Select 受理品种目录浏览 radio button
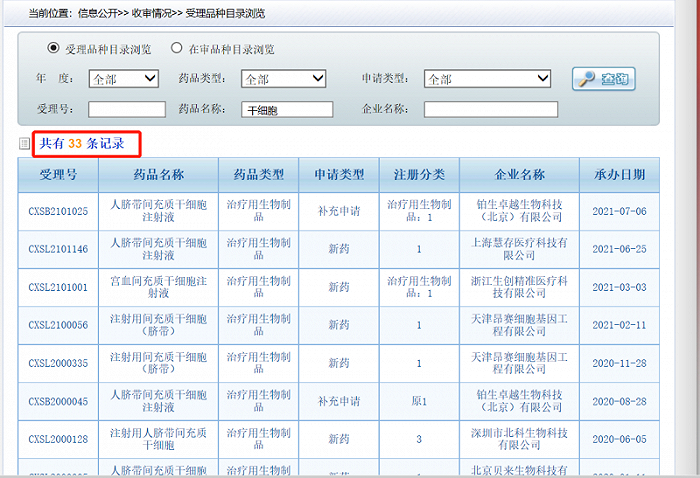Screen dimensions: 700x478 [x=53, y=48]
